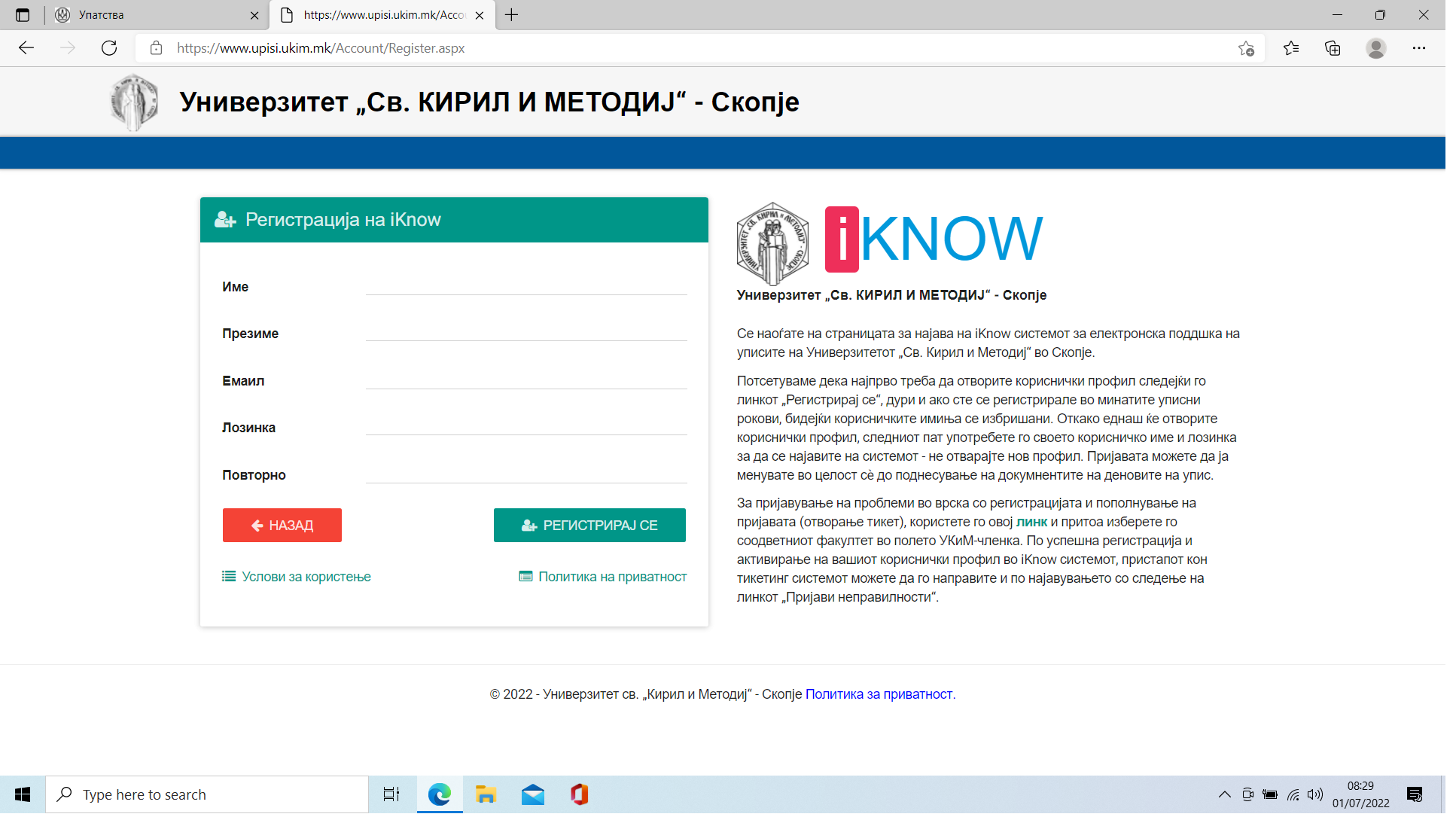Screen dimensions: 1456x820
Task: Open Wi-Fi network tray icon
Action: [1293, 794]
